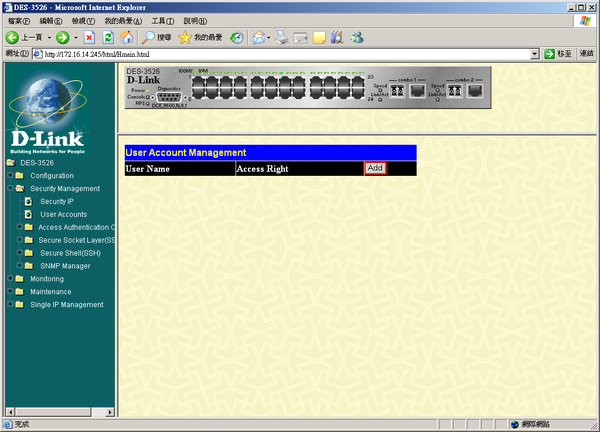Open the Back history dropdown arrow
Image resolution: width=600 pixels, height=432 pixels.
pos(49,37)
